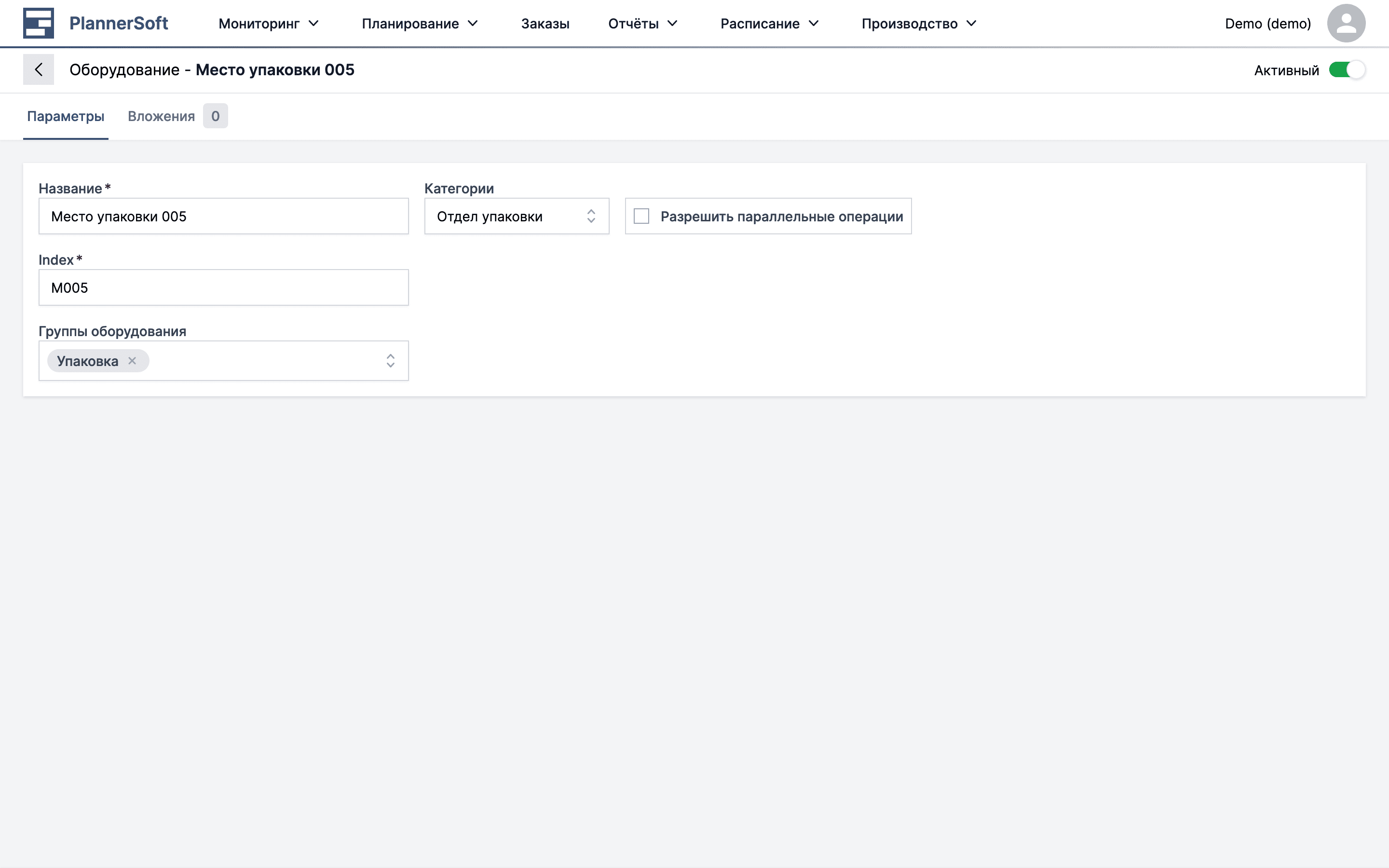Click the Категории stepper arrows
Image resolution: width=1389 pixels, height=868 pixels.
point(593,217)
